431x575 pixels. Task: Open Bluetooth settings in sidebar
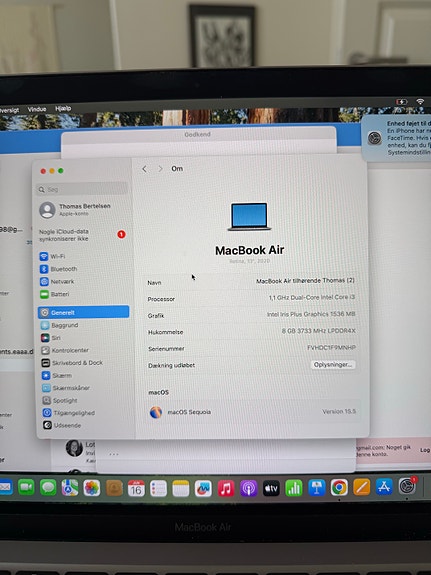tap(59, 269)
